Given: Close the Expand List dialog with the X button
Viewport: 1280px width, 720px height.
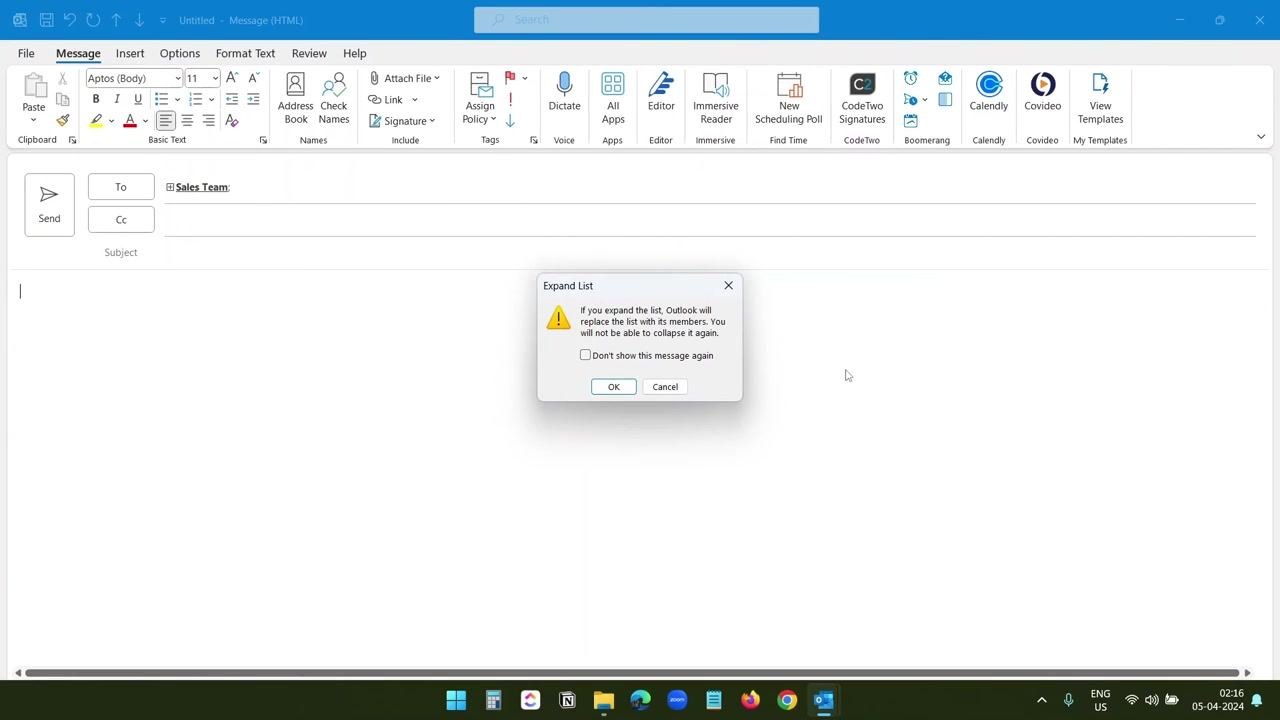Looking at the screenshot, I should point(728,286).
